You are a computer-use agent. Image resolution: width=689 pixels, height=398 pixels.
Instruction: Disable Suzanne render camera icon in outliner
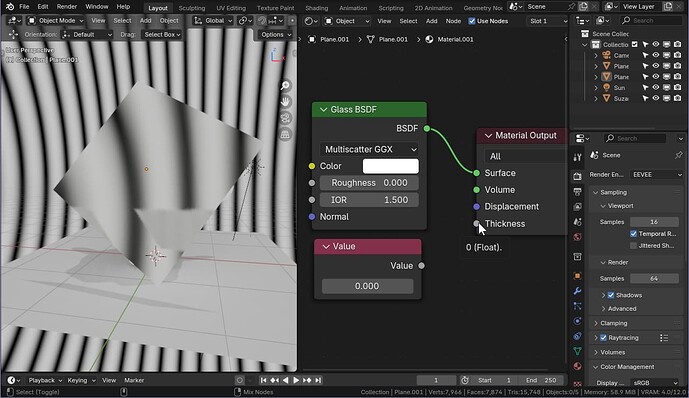[677, 98]
